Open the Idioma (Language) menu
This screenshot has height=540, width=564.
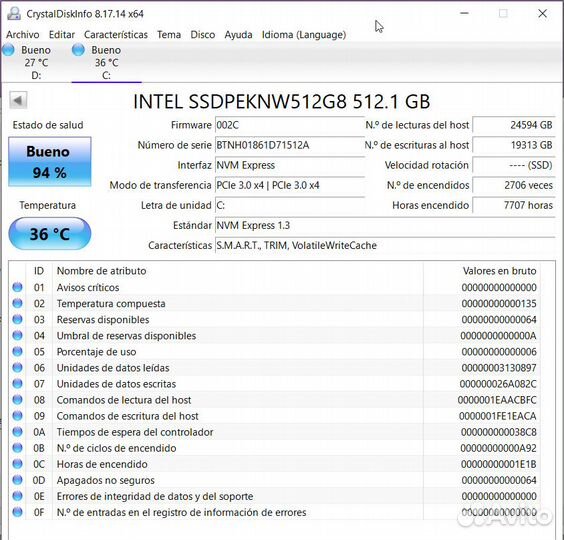click(x=304, y=35)
